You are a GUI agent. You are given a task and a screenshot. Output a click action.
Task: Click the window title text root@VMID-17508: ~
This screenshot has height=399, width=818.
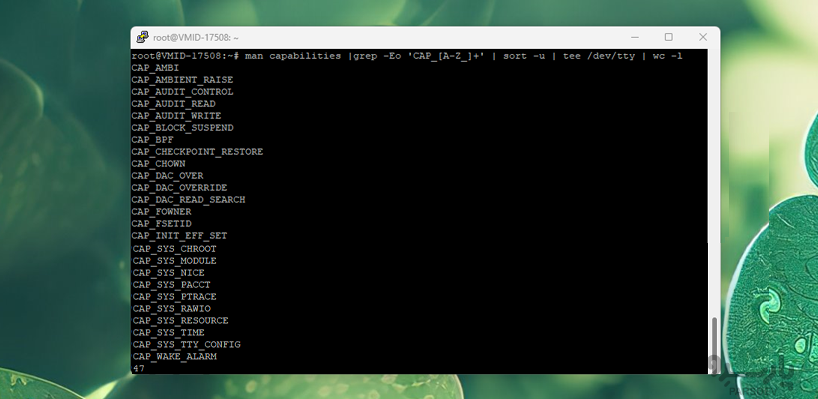coord(196,38)
